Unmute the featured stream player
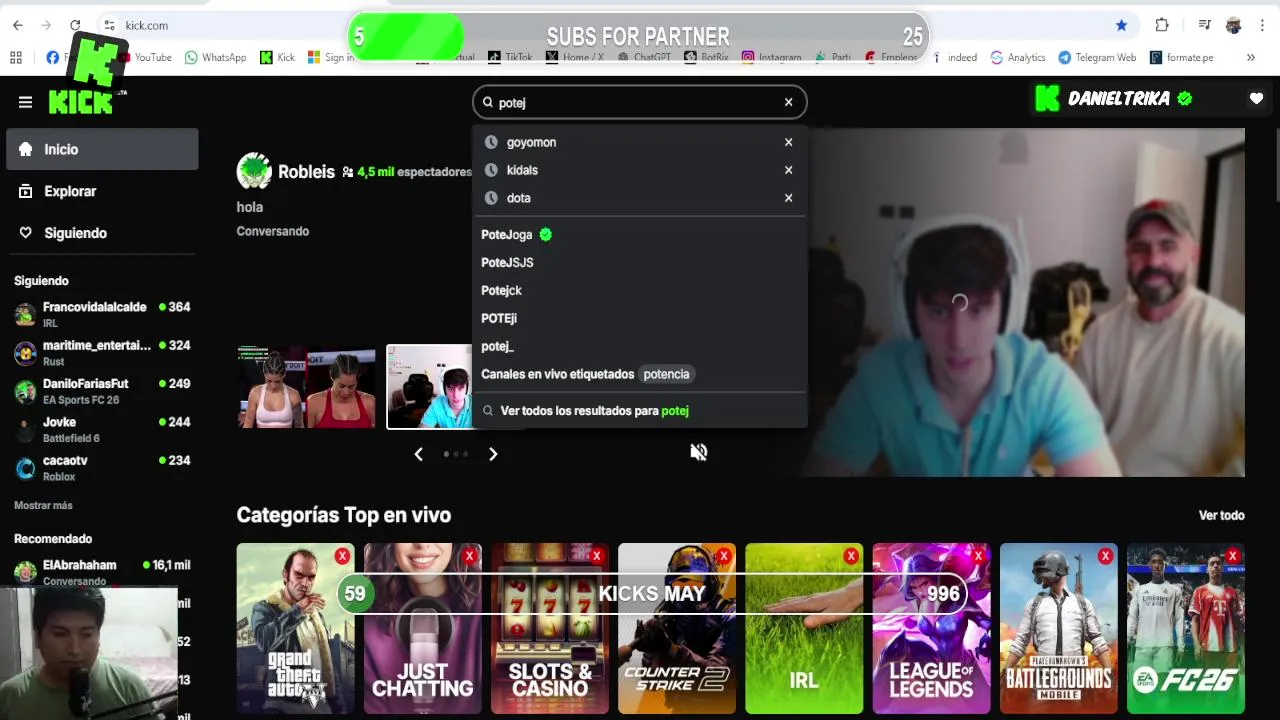This screenshot has width=1280, height=720. [x=698, y=453]
